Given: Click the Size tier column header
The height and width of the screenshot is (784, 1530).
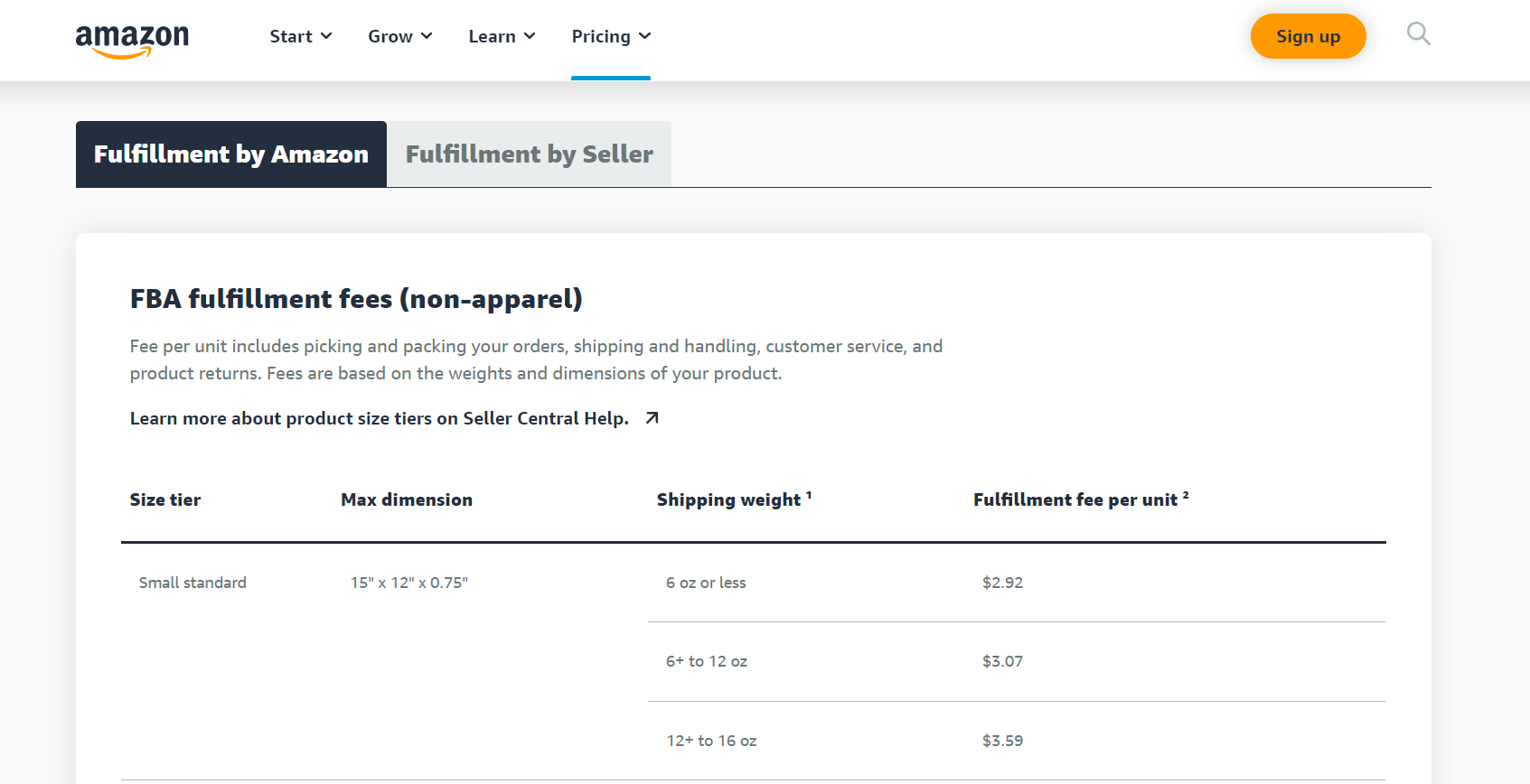Looking at the screenshot, I should click(x=165, y=499).
